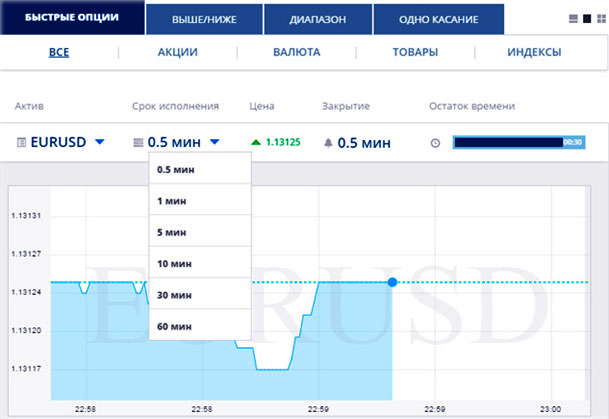Click the list icon beside EURUSD
The image size is (609, 419).
tap(22, 143)
